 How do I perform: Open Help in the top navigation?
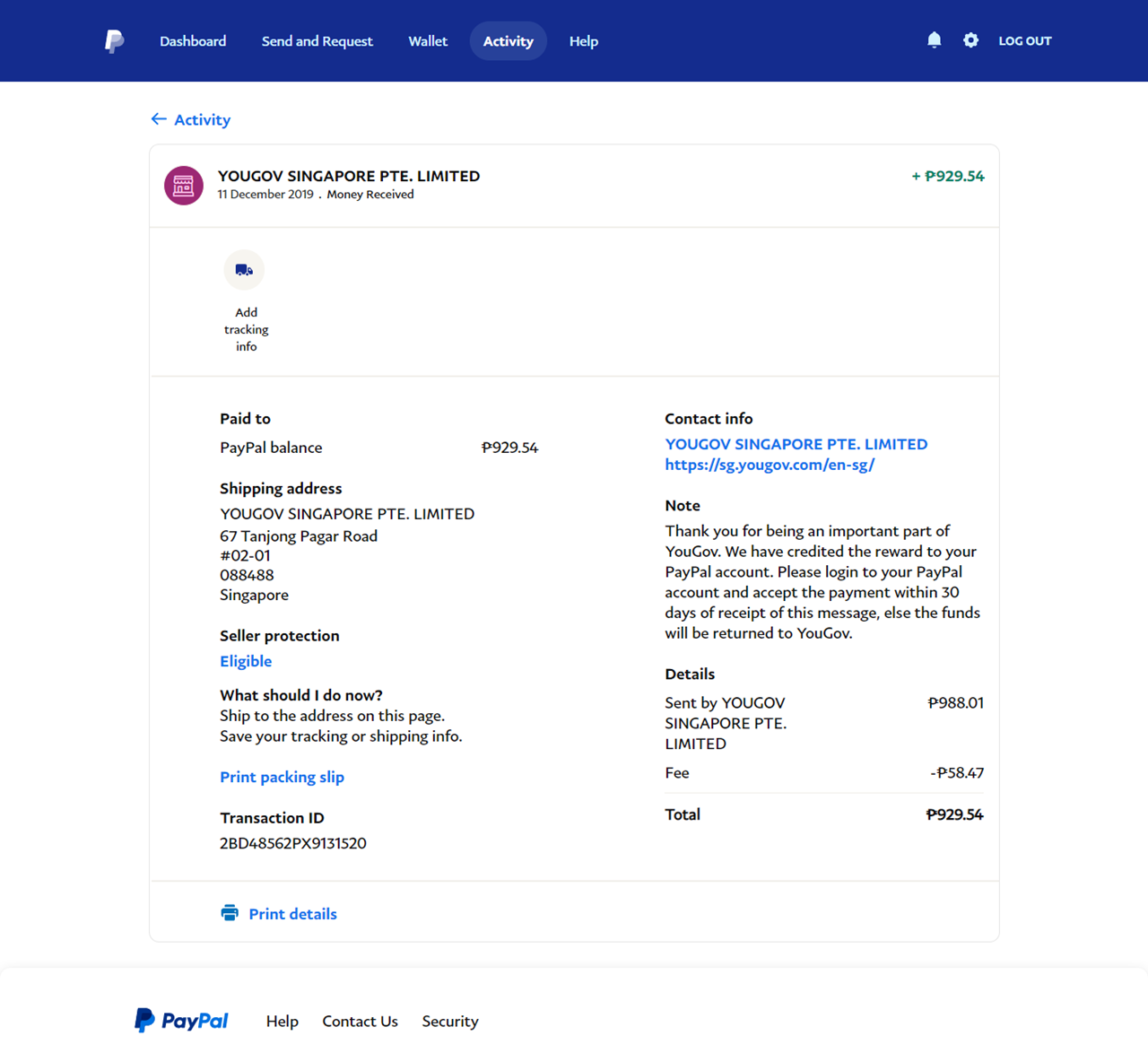(x=584, y=41)
